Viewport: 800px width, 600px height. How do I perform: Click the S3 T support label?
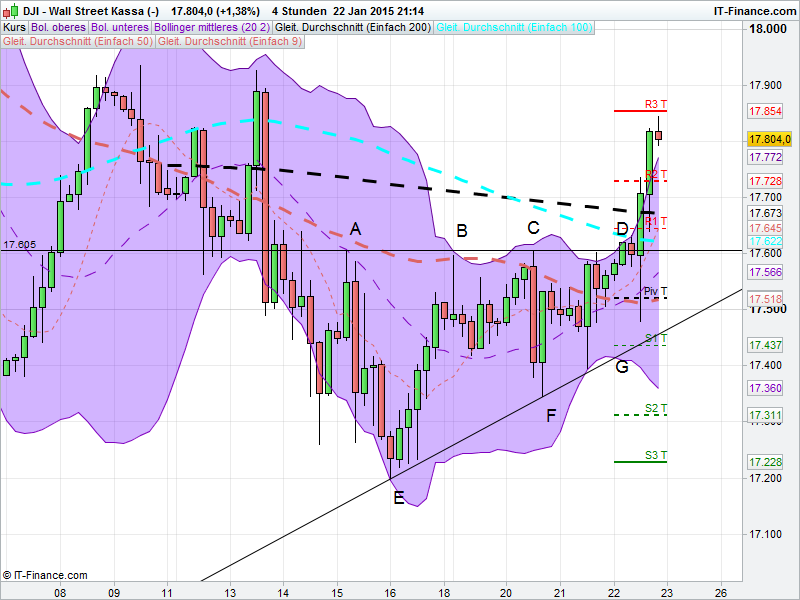click(x=656, y=455)
